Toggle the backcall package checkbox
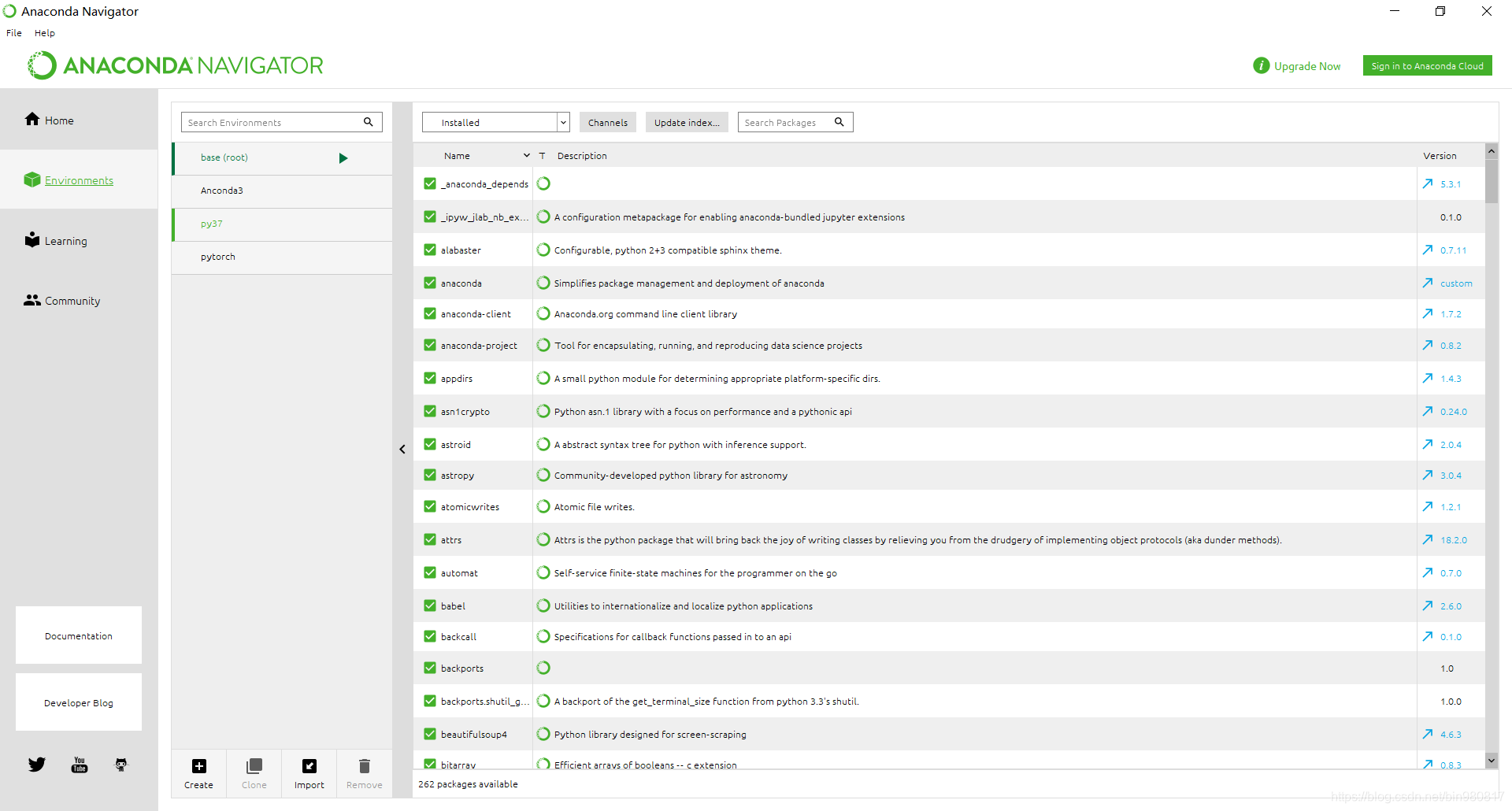 tap(430, 636)
